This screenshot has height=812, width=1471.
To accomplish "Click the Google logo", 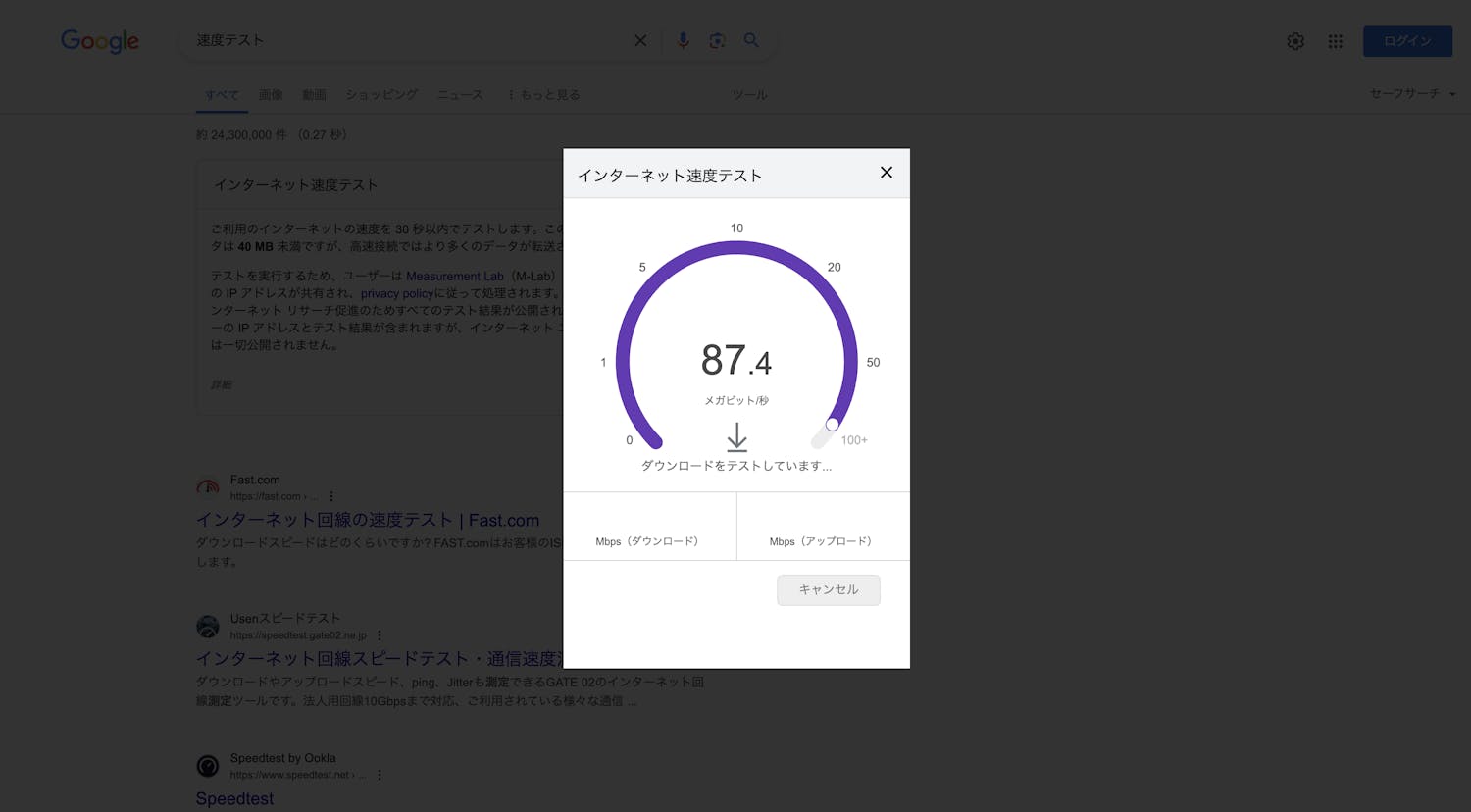I will (100, 41).
